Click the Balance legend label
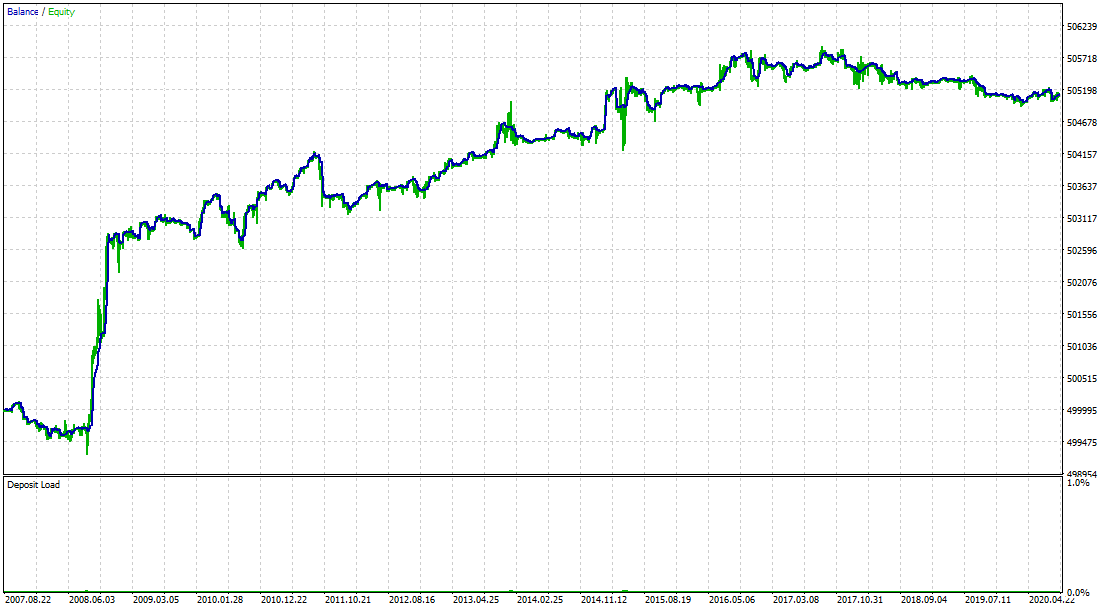 click(x=22, y=12)
